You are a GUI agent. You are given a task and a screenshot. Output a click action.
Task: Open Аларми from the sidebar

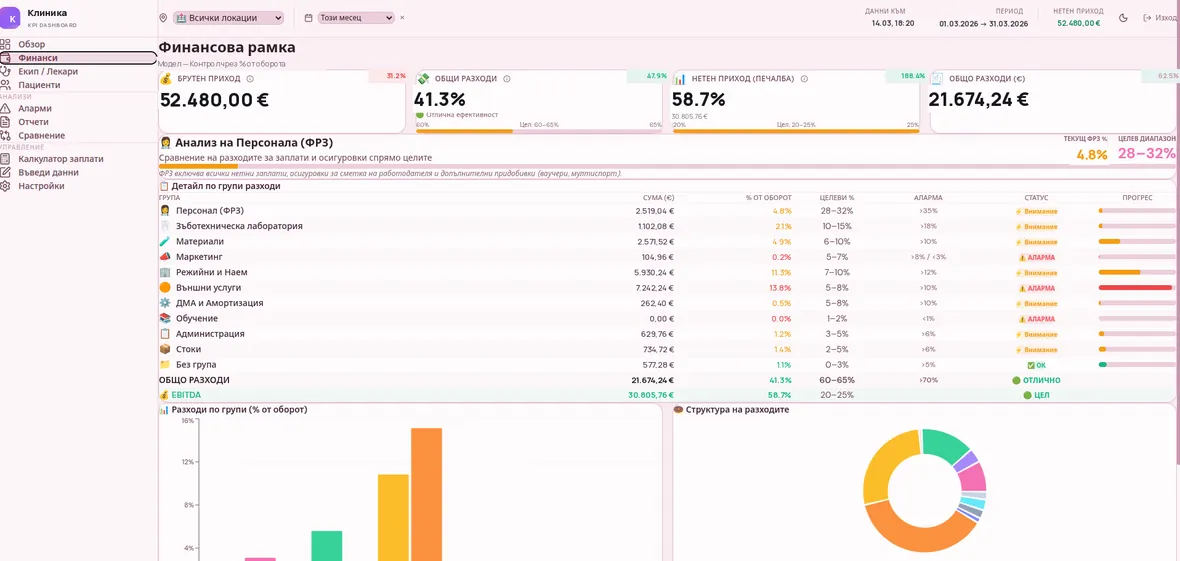tap(78, 108)
